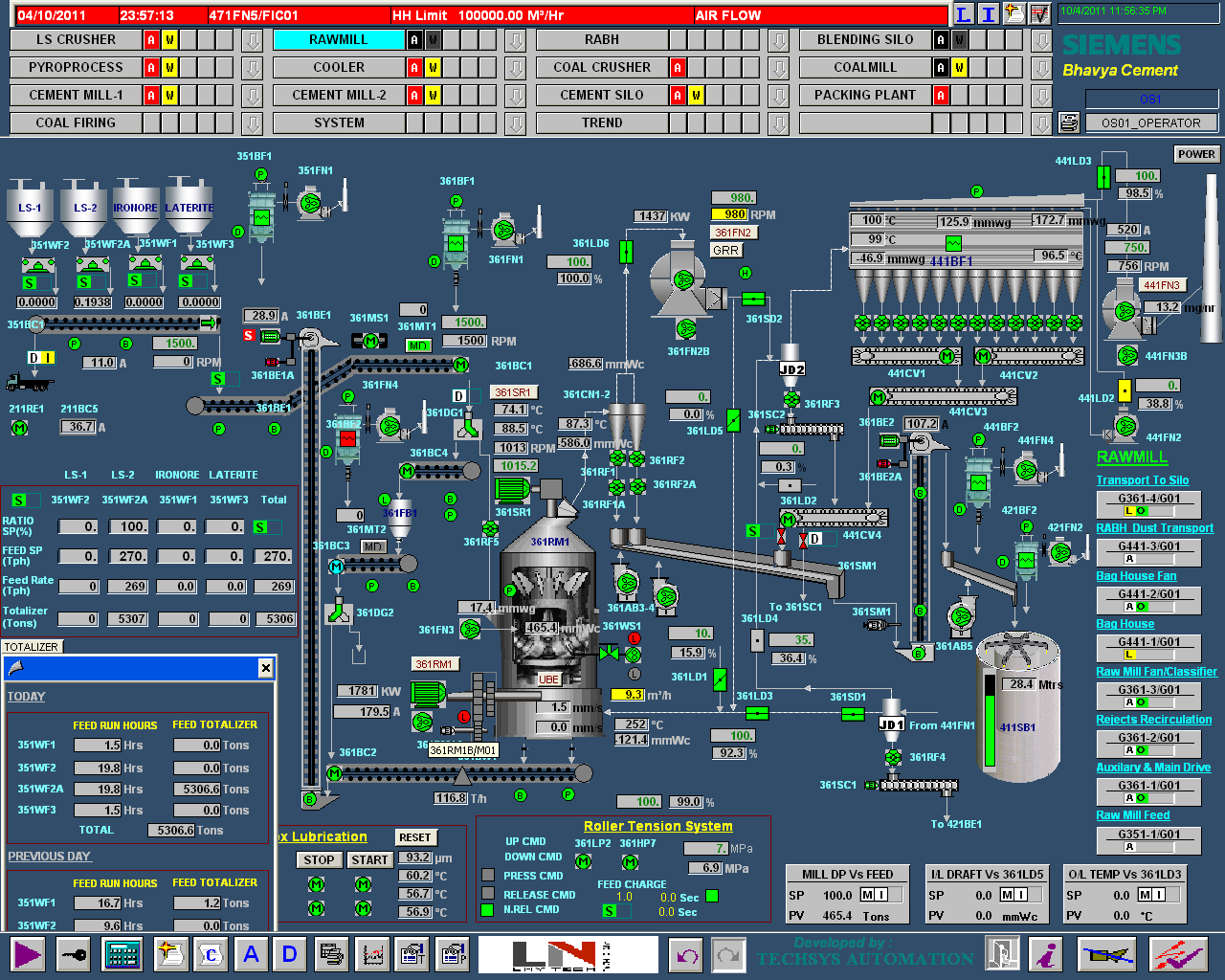
Task: Check the RELEASE CMD box
Action: click(x=488, y=893)
